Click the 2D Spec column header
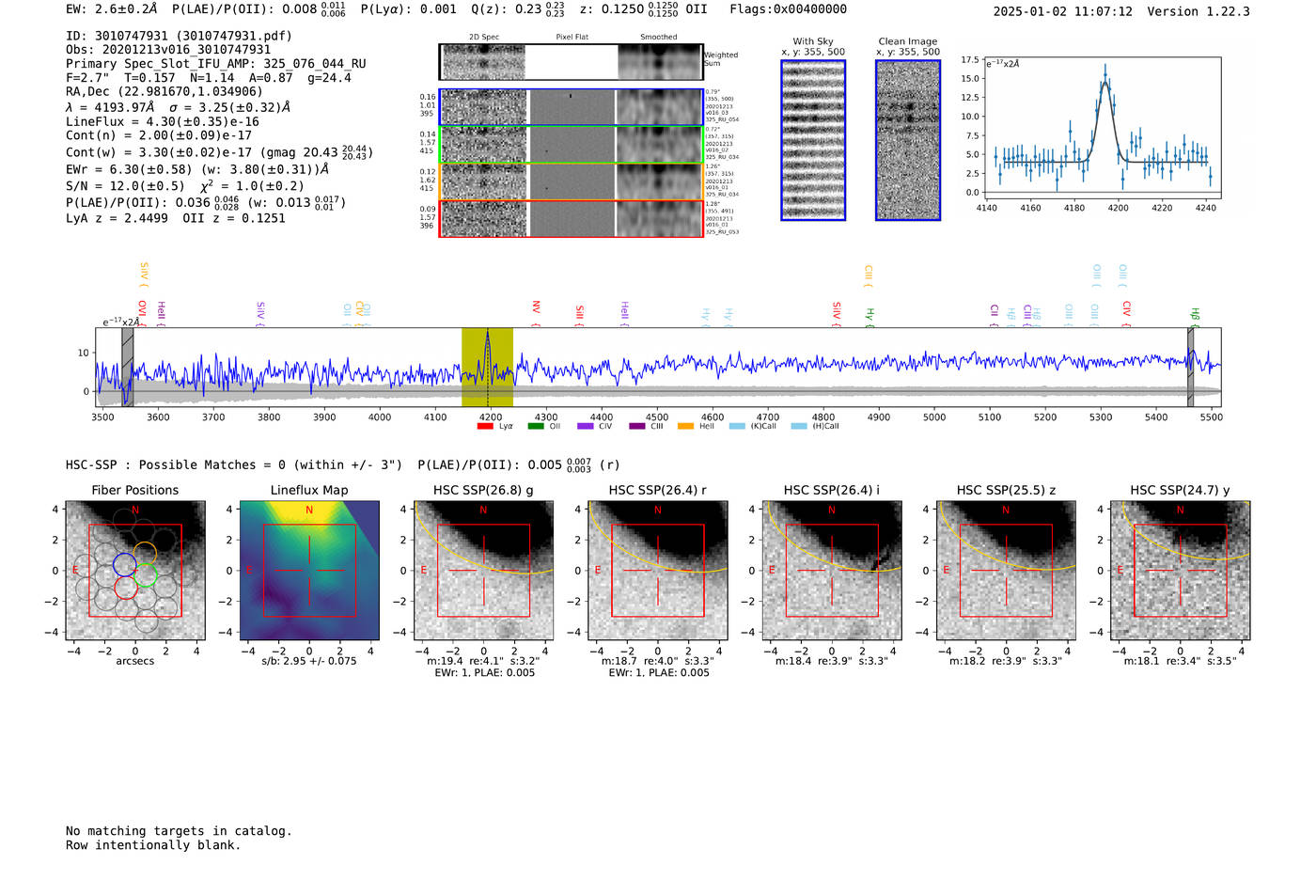This screenshot has width=1316, height=896. [x=484, y=38]
